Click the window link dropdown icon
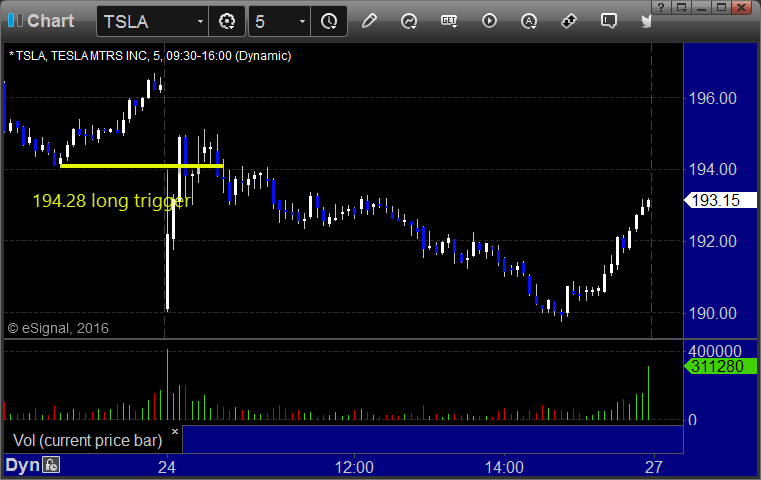The image size is (761, 480). coord(681,7)
